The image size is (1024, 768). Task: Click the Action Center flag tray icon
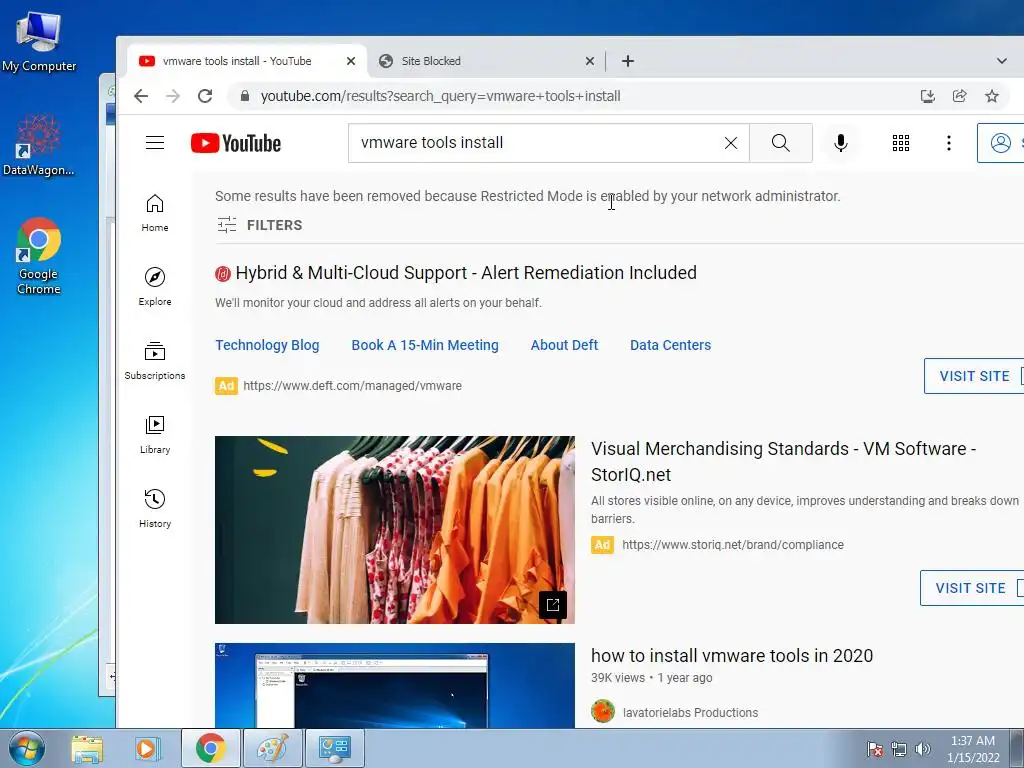point(875,749)
